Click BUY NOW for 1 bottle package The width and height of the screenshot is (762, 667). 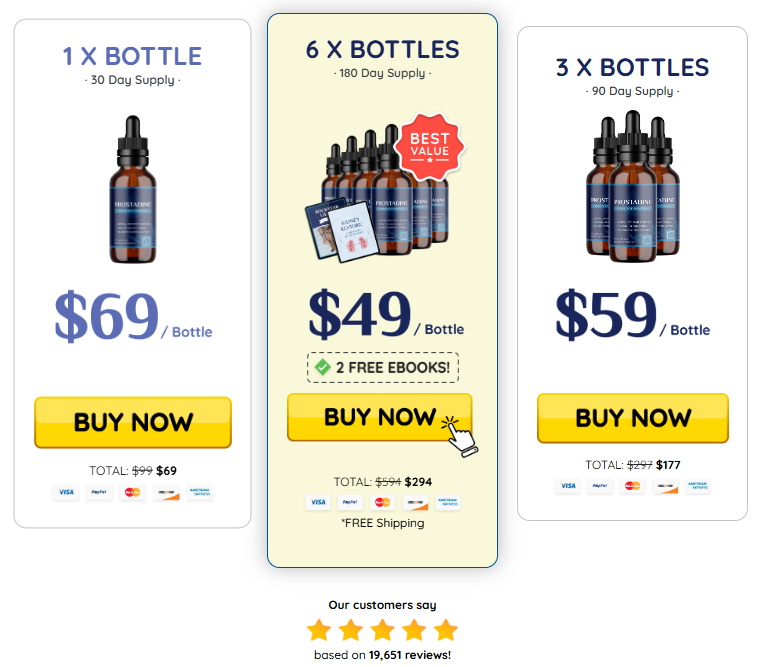tap(133, 422)
